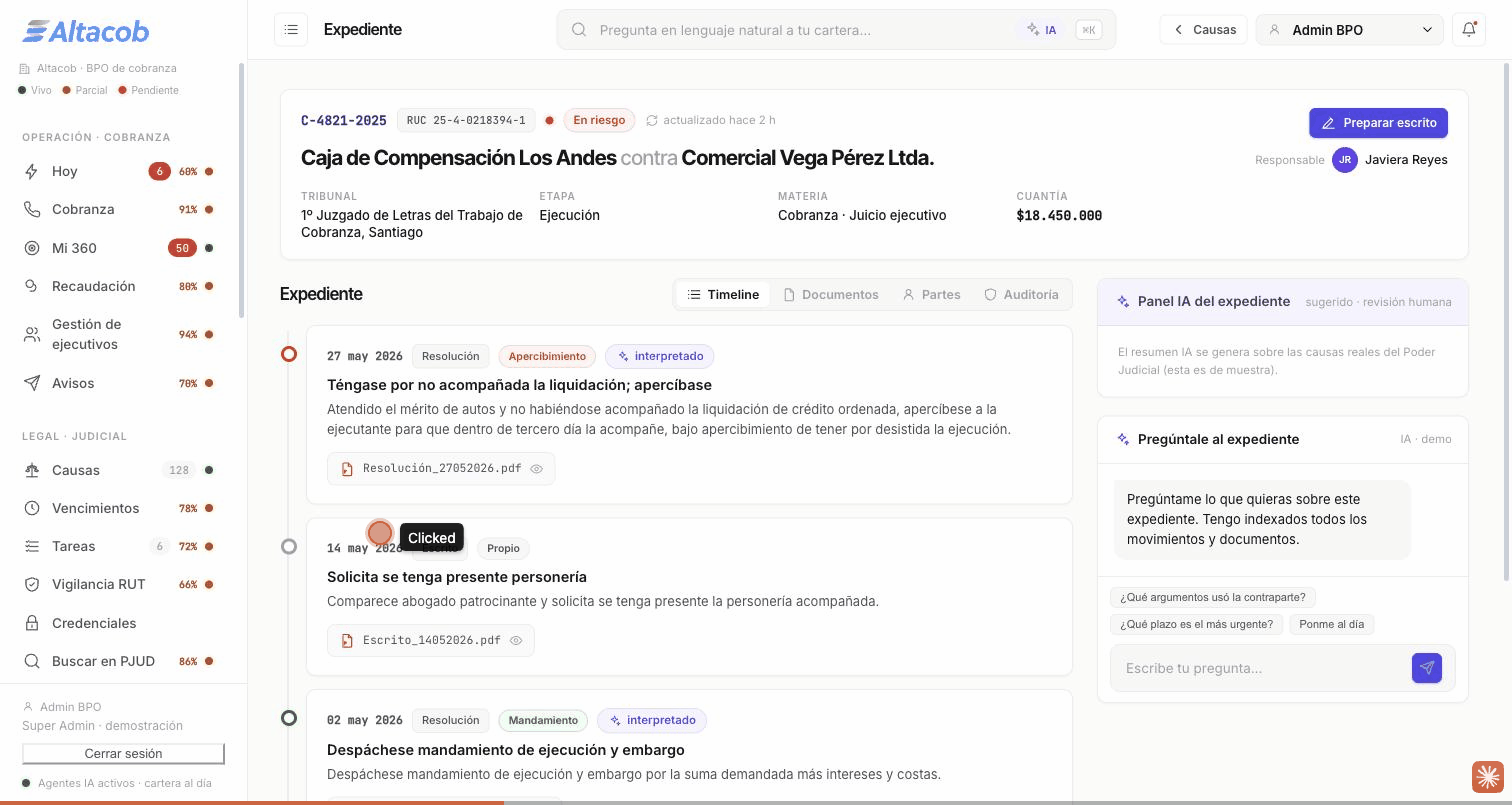Click the Apercibimiento tag
This screenshot has width=1512, height=805.
coord(547,356)
